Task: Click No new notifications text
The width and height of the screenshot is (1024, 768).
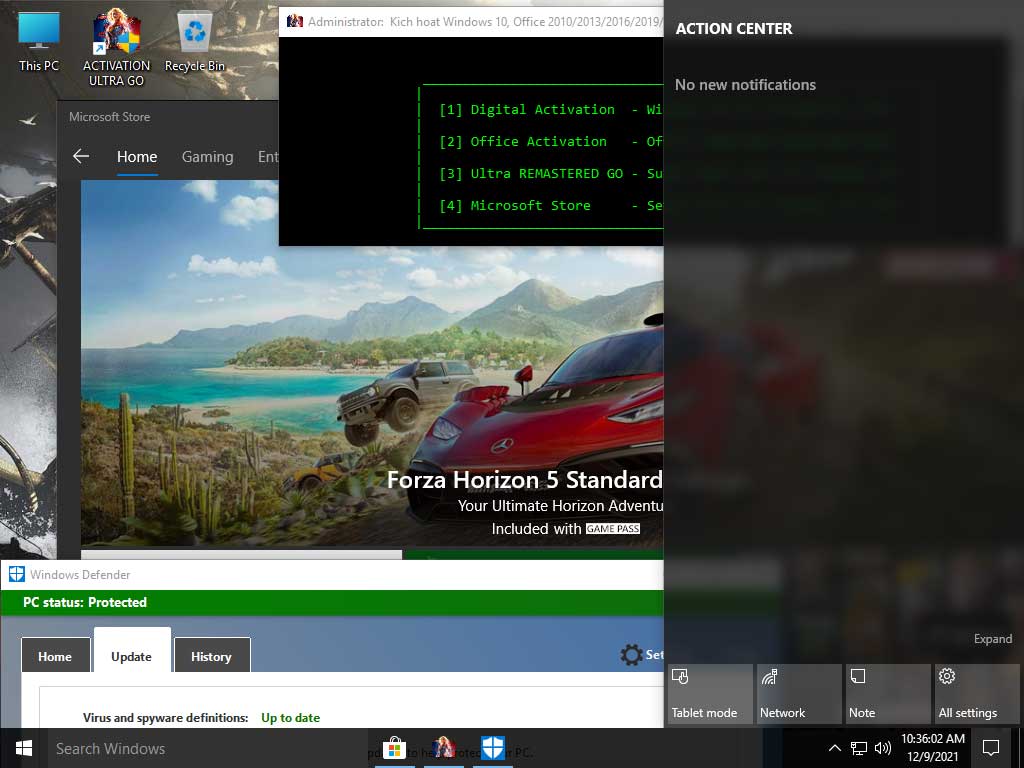Action: [745, 85]
